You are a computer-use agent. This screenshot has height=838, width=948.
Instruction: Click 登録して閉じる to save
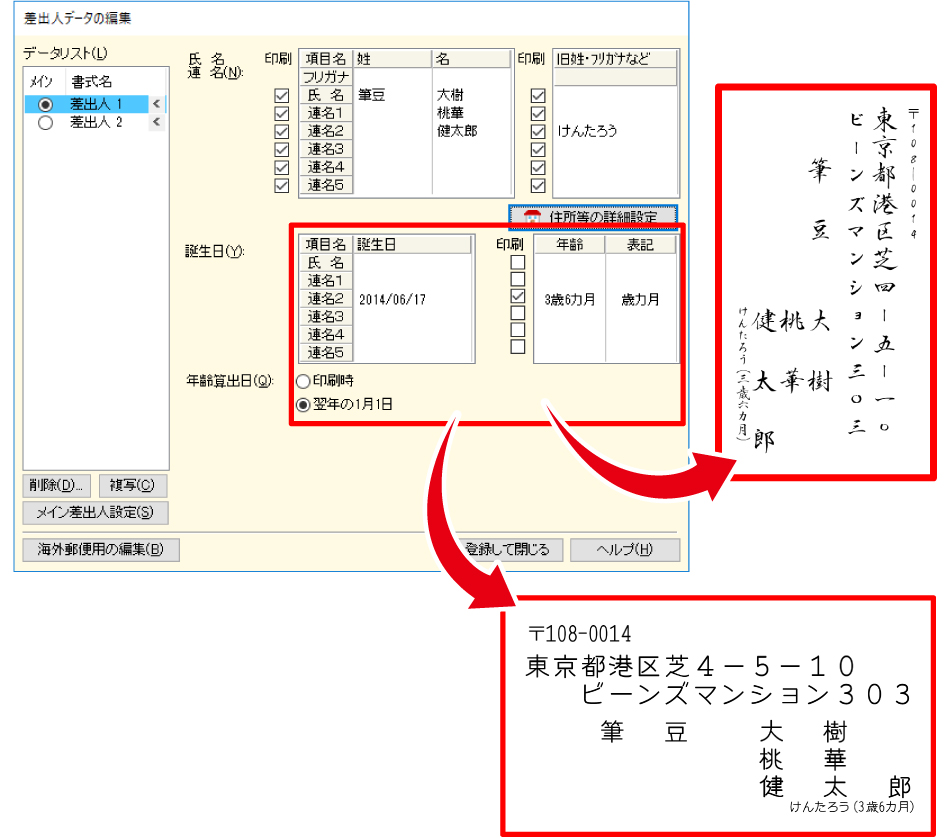coord(510,549)
